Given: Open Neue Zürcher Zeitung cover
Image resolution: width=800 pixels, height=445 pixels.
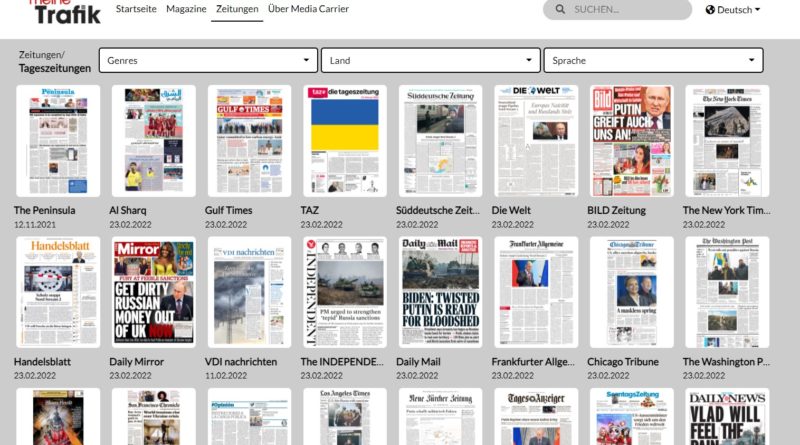Looking at the screenshot, I should tap(440, 416).
